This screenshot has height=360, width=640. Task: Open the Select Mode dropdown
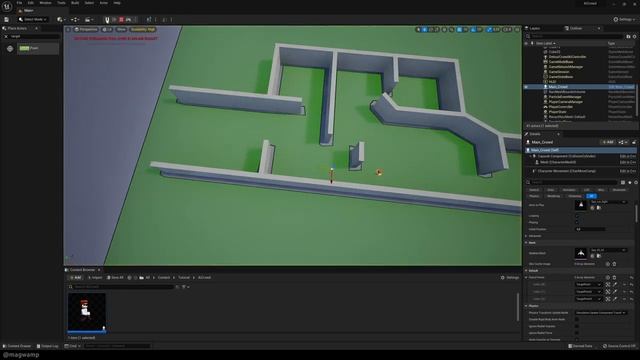tap(33, 20)
